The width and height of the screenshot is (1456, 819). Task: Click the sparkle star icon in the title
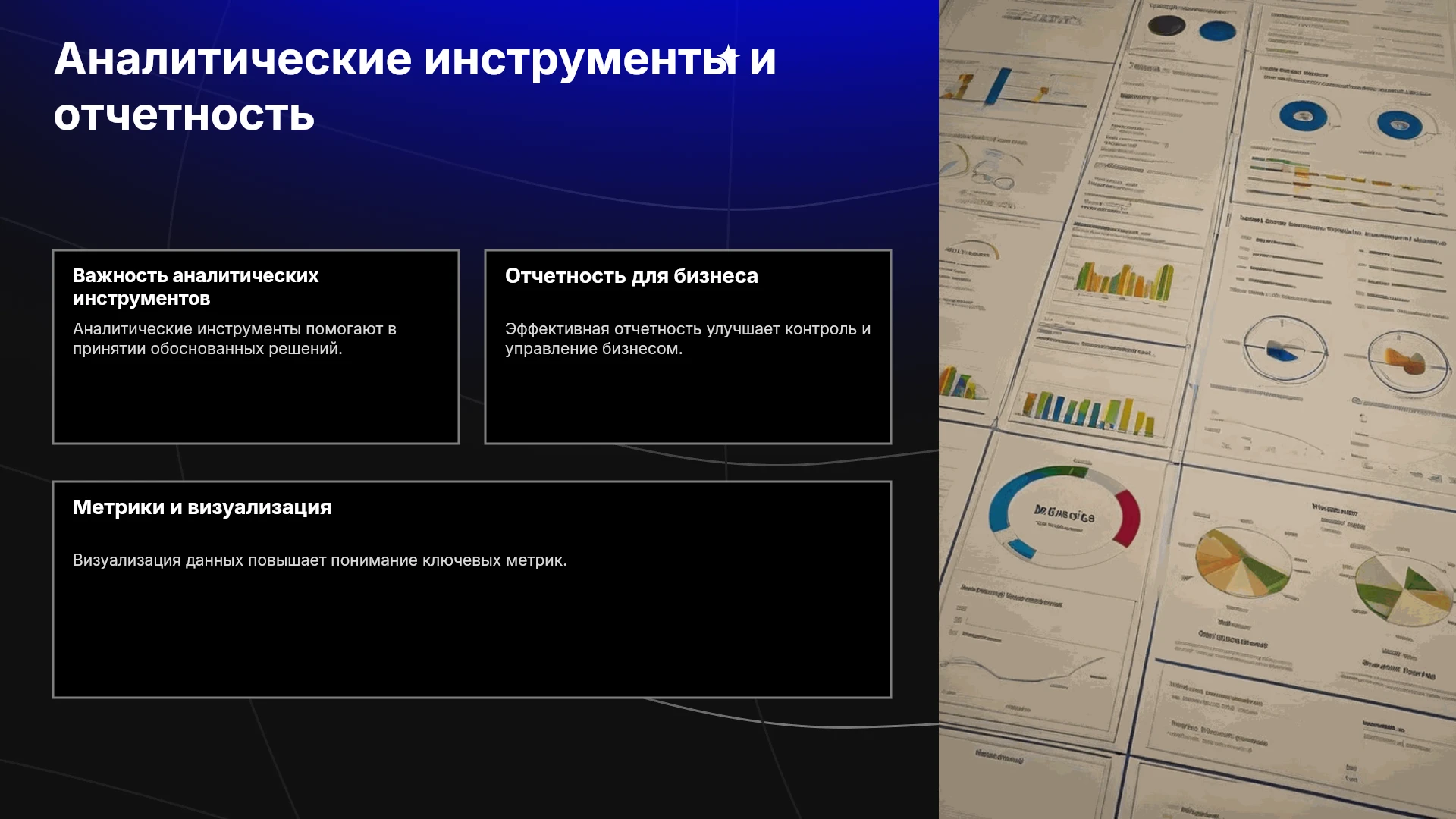coord(729,58)
